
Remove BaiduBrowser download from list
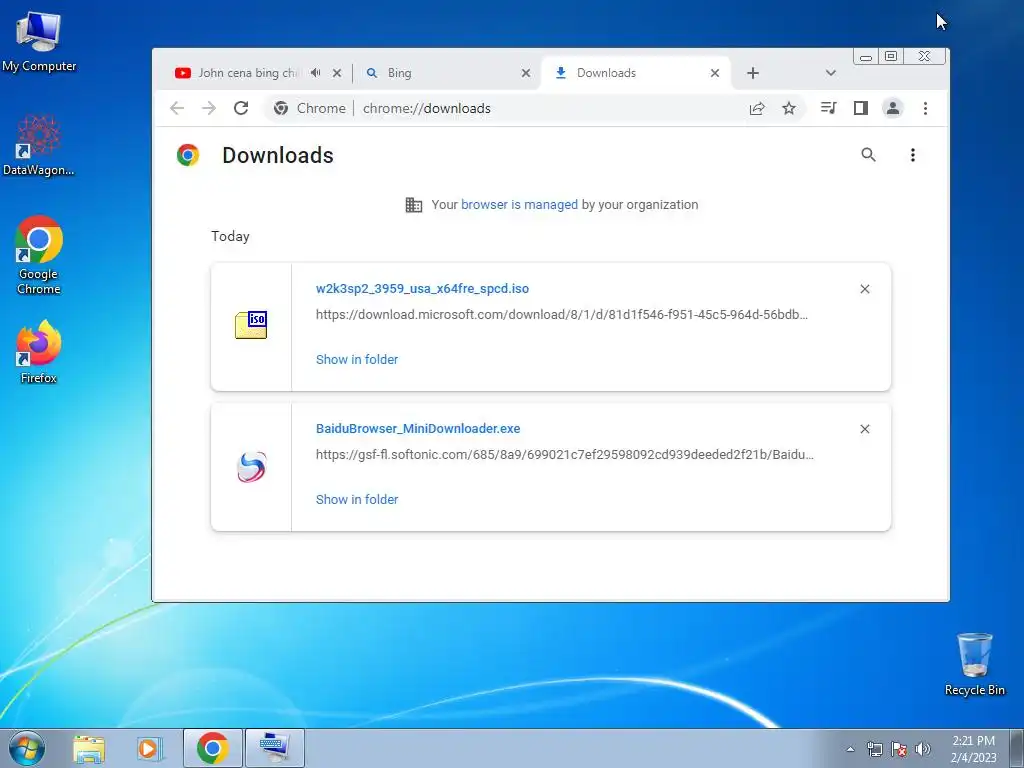coord(865,429)
